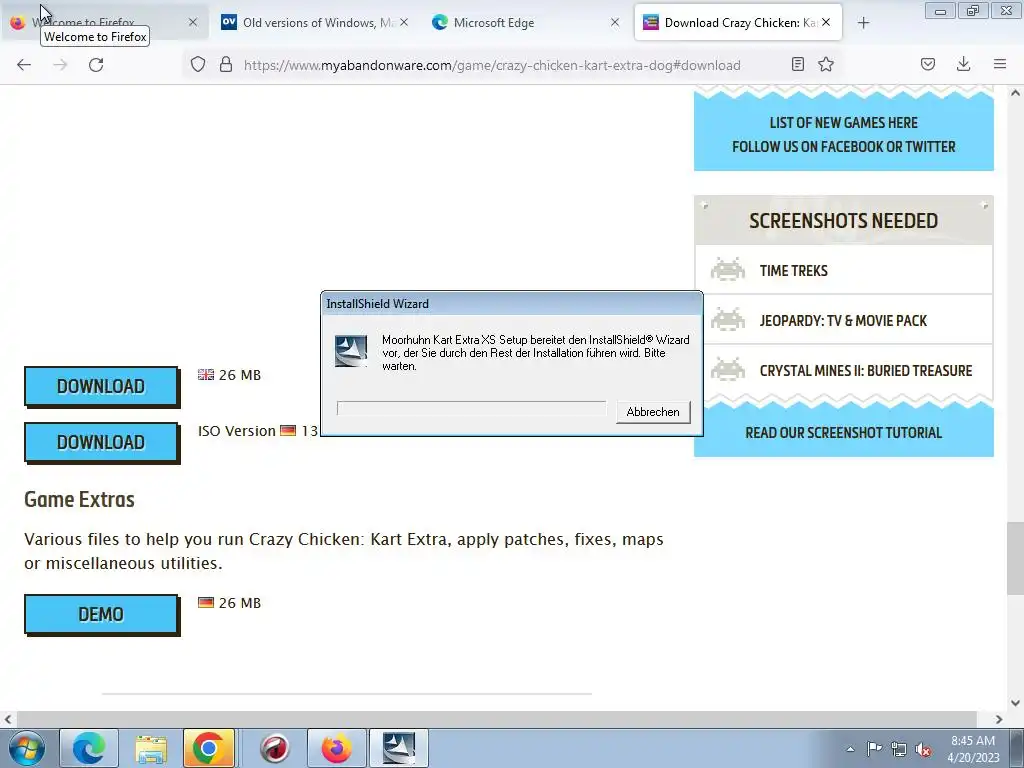Save page to Pocket
Screen dimensions: 1024x768
(928, 64)
